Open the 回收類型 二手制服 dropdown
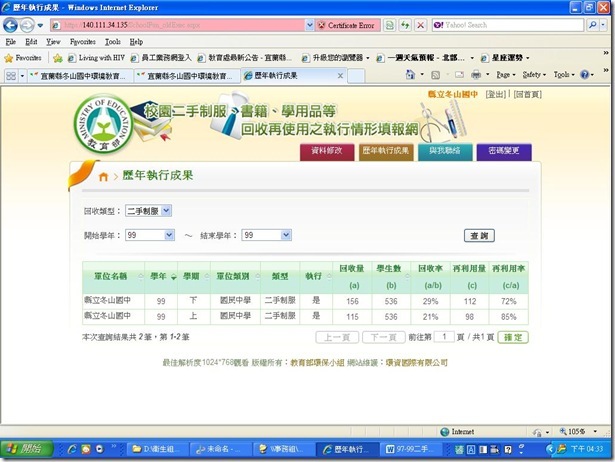615x462 pixels. (x=148, y=211)
